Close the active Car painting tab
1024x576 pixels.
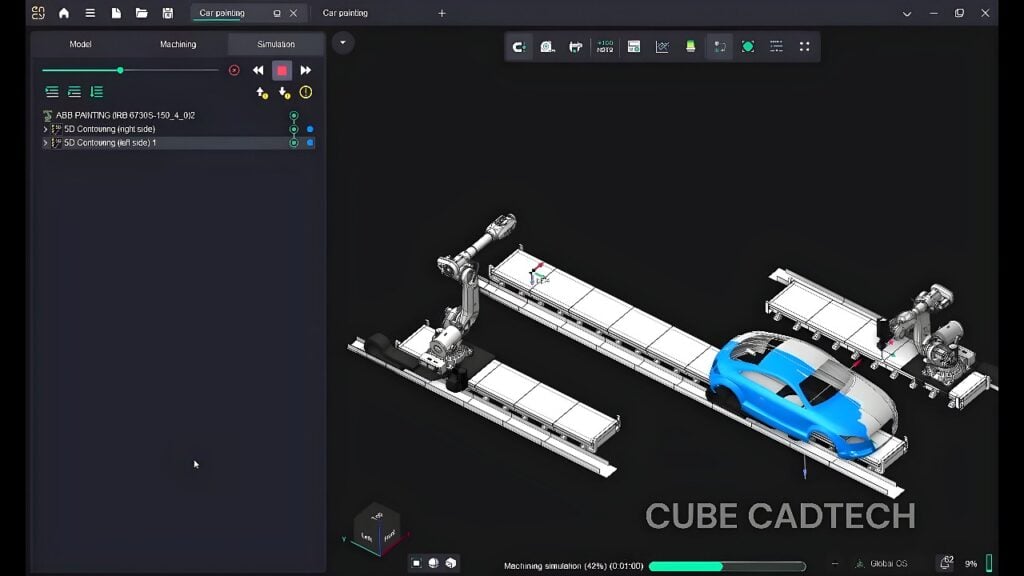(294, 13)
